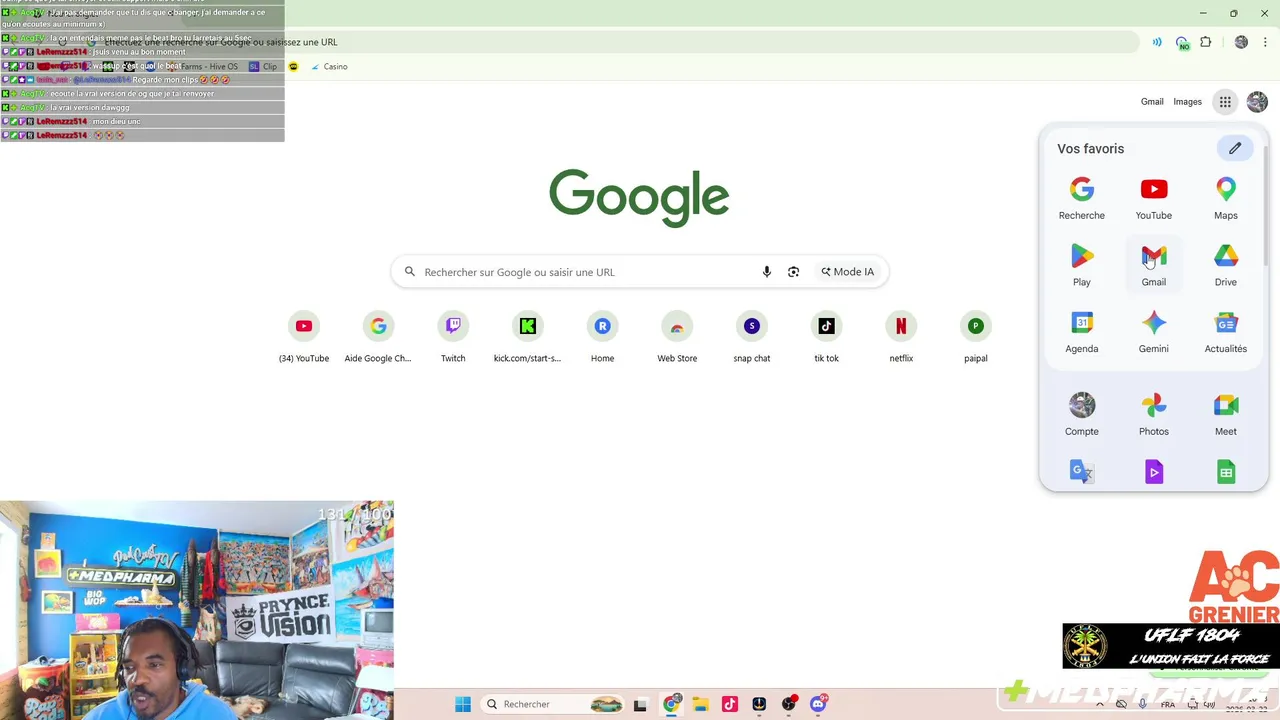Viewport: 1280px width, 720px height.
Task: Open the purple app at panel bottom
Action: (1153, 472)
